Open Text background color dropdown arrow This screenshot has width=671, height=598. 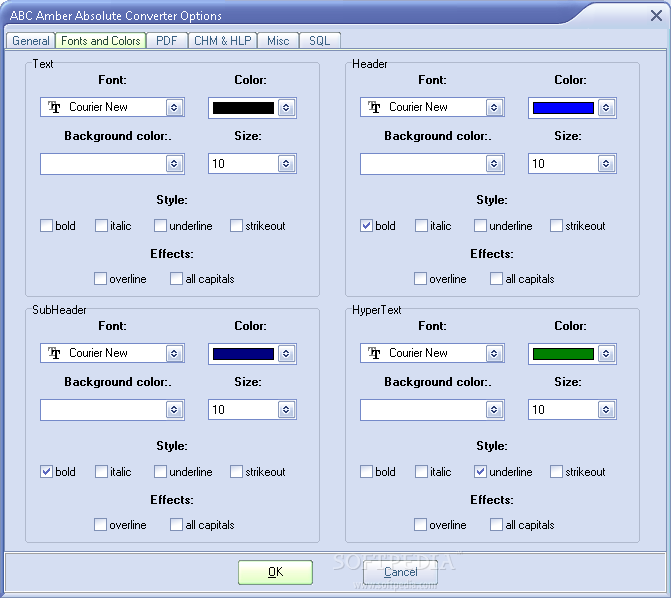174,164
